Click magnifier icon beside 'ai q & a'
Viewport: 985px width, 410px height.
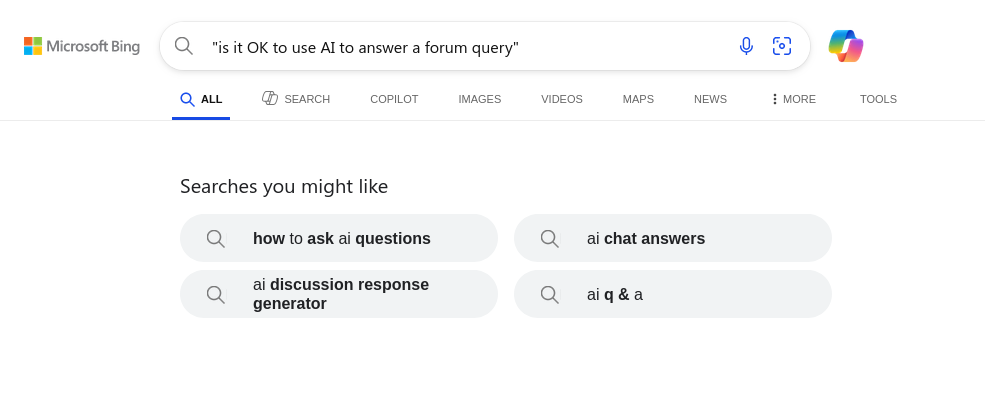click(550, 294)
